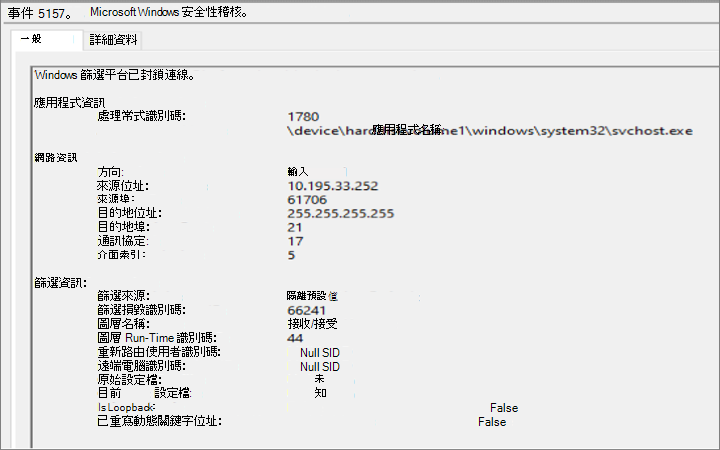This screenshot has height=450, width=720.
Task: Click the 篩選損毀識別碼 label
Action: (x=141, y=310)
